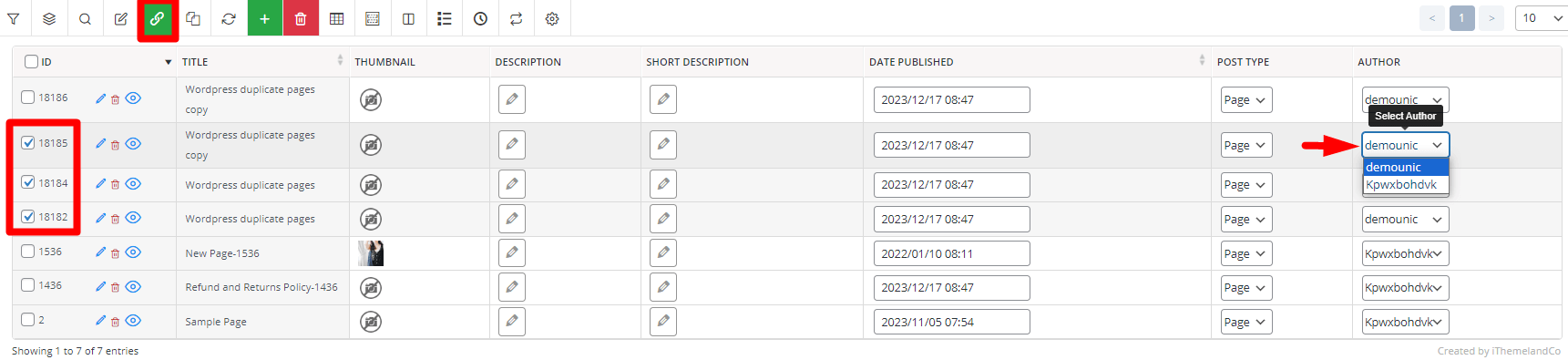This screenshot has height=360, width=1568.
Task: Open description edit button for row 1436
Action: click(x=512, y=287)
